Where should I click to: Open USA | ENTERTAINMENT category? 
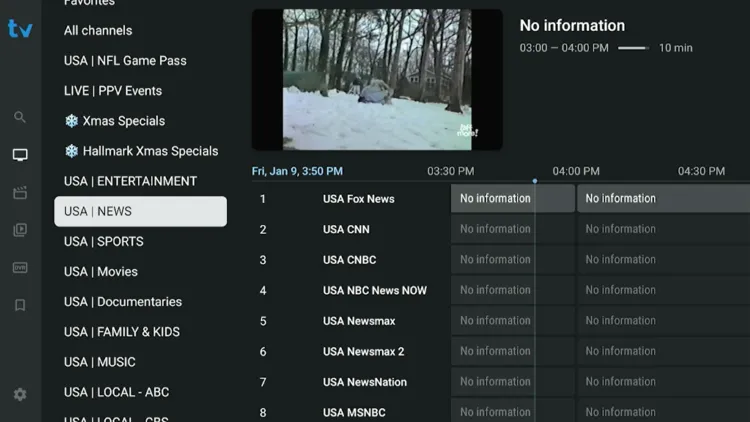tap(131, 181)
